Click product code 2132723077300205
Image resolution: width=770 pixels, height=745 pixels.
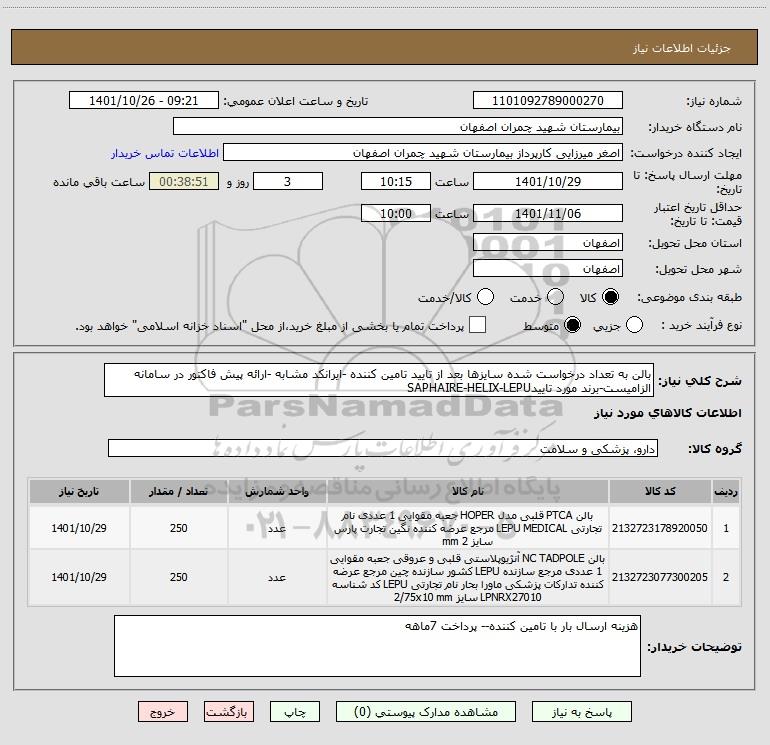(660, 578)
